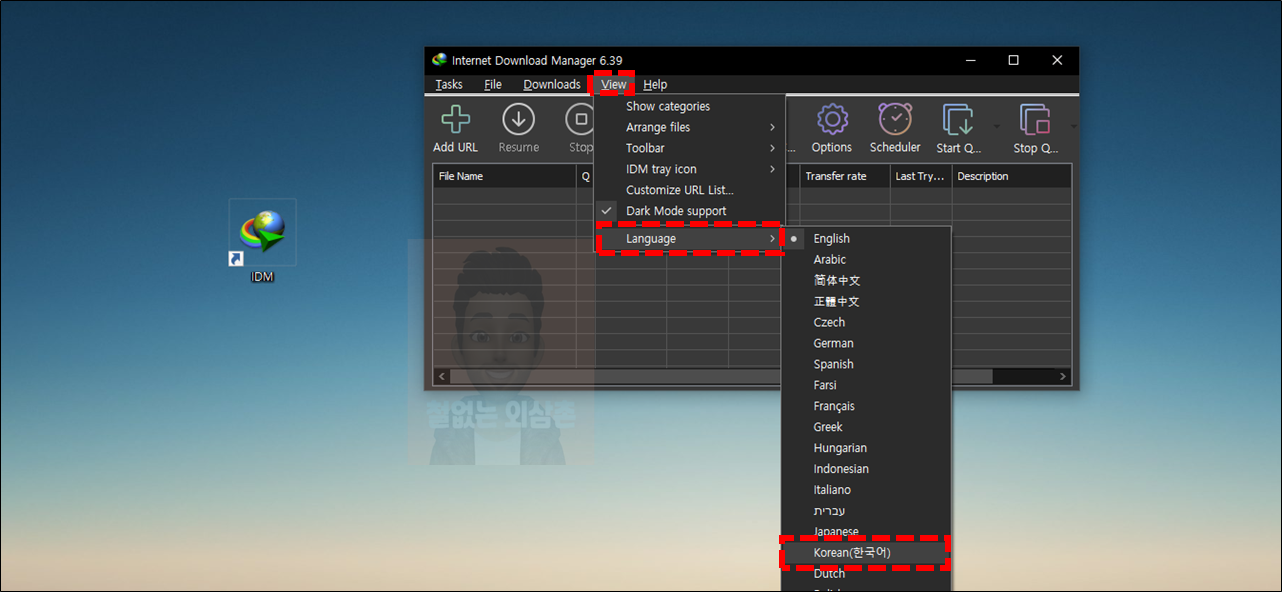Select German language option
The image size is (1282, 592).
pos(866,343)
